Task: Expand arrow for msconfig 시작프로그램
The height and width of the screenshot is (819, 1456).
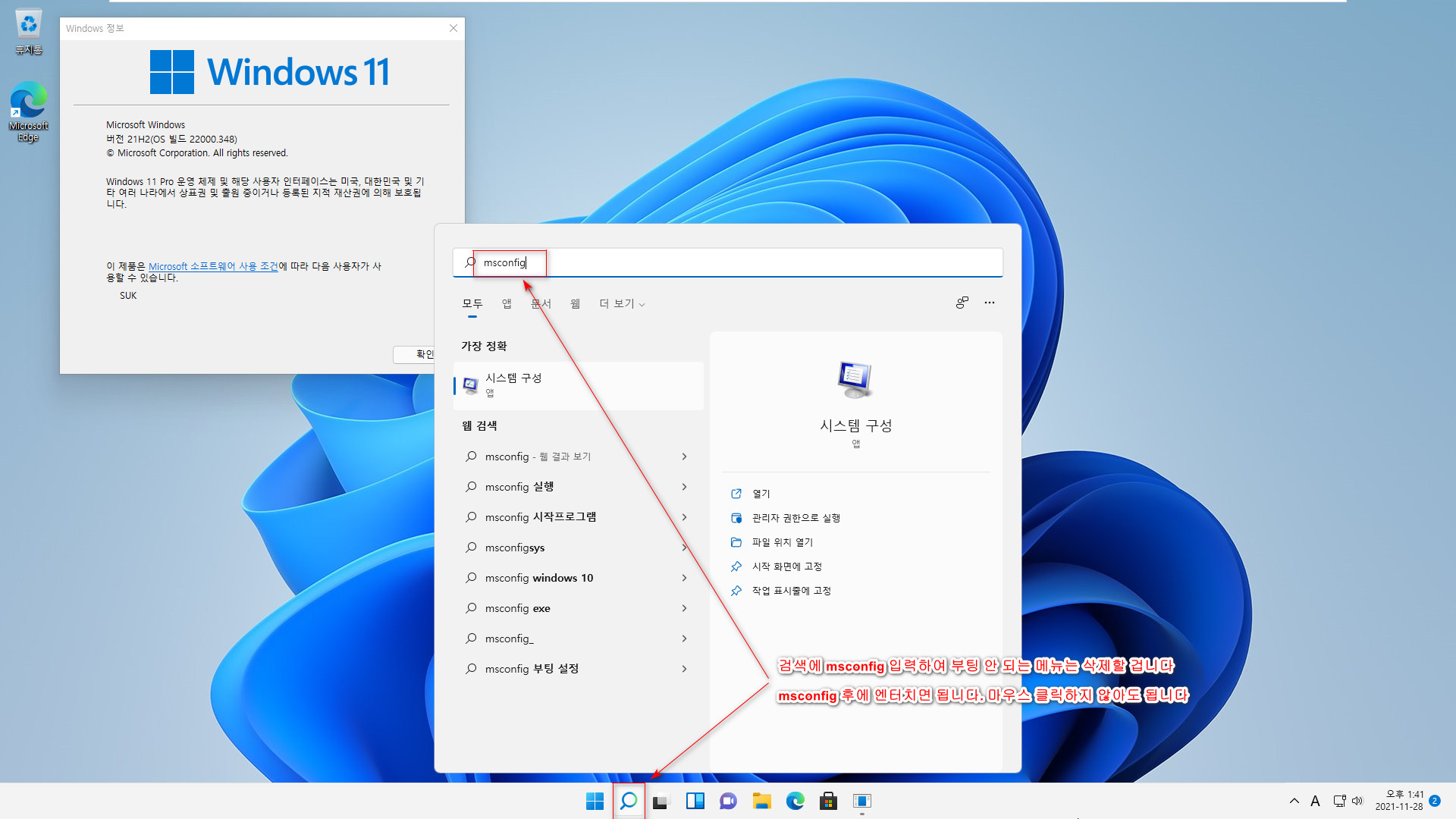Action: pyautogui.click(x=684, y=517)
